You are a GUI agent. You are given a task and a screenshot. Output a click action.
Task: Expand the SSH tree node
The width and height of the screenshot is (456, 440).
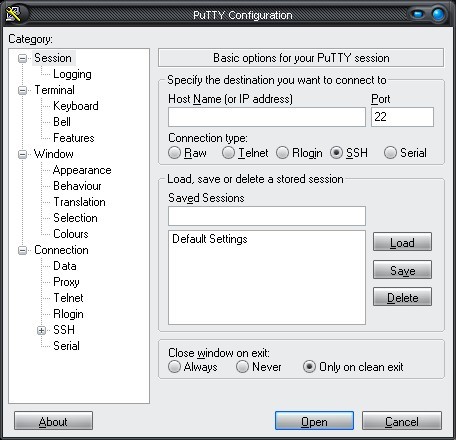click(x=41, y=330)
